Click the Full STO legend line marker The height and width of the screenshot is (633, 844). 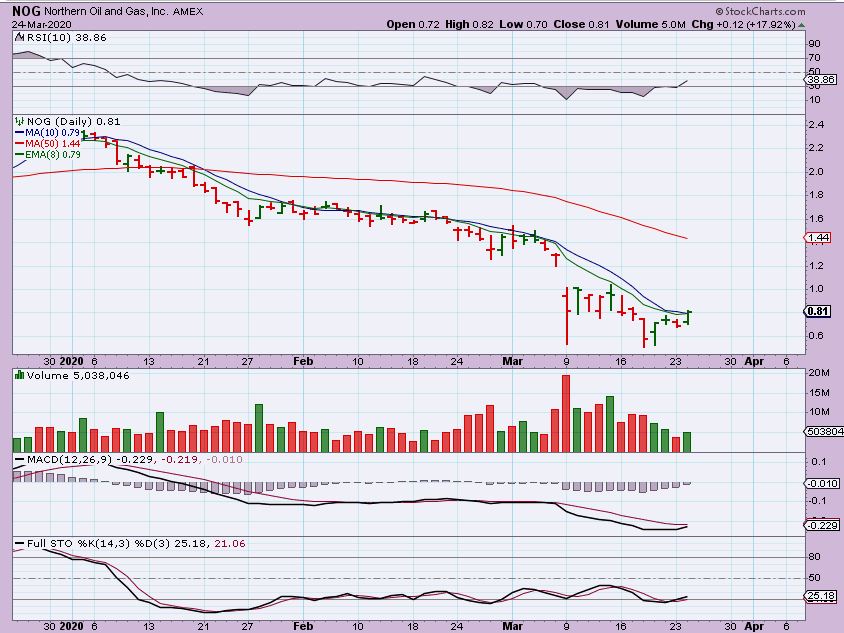pyautogui.click(x=19, y=544)
